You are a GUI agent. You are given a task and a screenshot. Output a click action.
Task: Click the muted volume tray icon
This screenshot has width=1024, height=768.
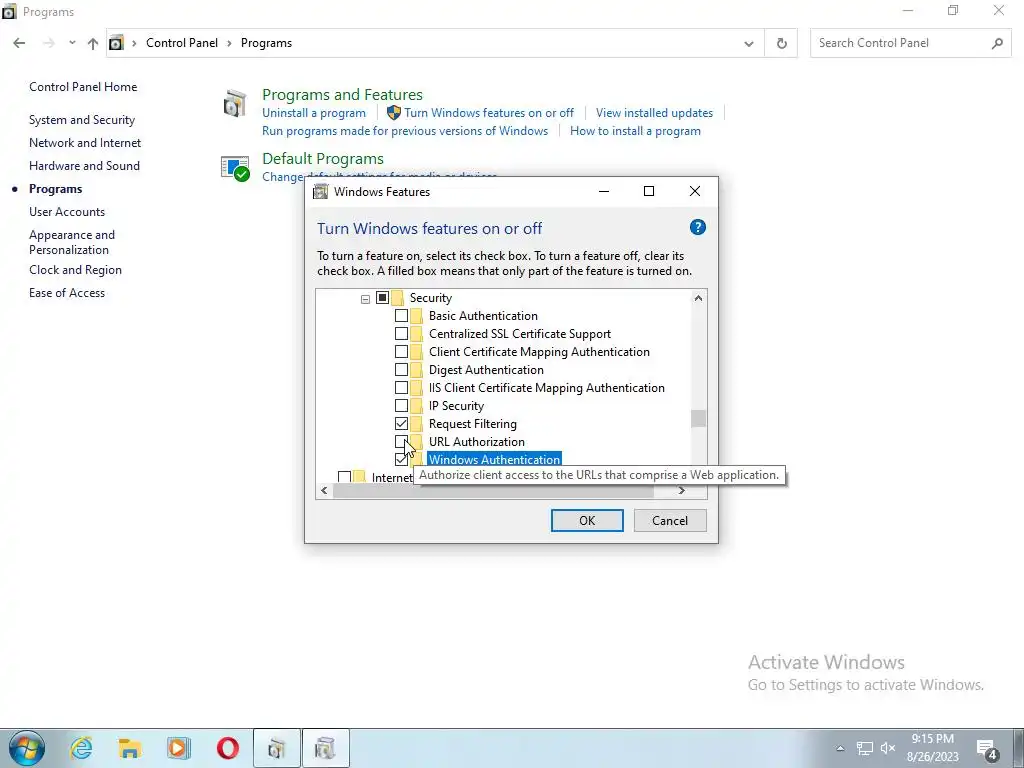[888, 748]
